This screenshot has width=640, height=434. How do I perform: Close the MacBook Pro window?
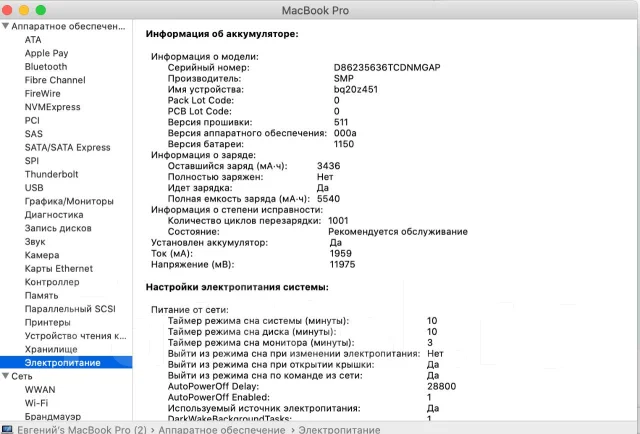[x=7, y=10]
